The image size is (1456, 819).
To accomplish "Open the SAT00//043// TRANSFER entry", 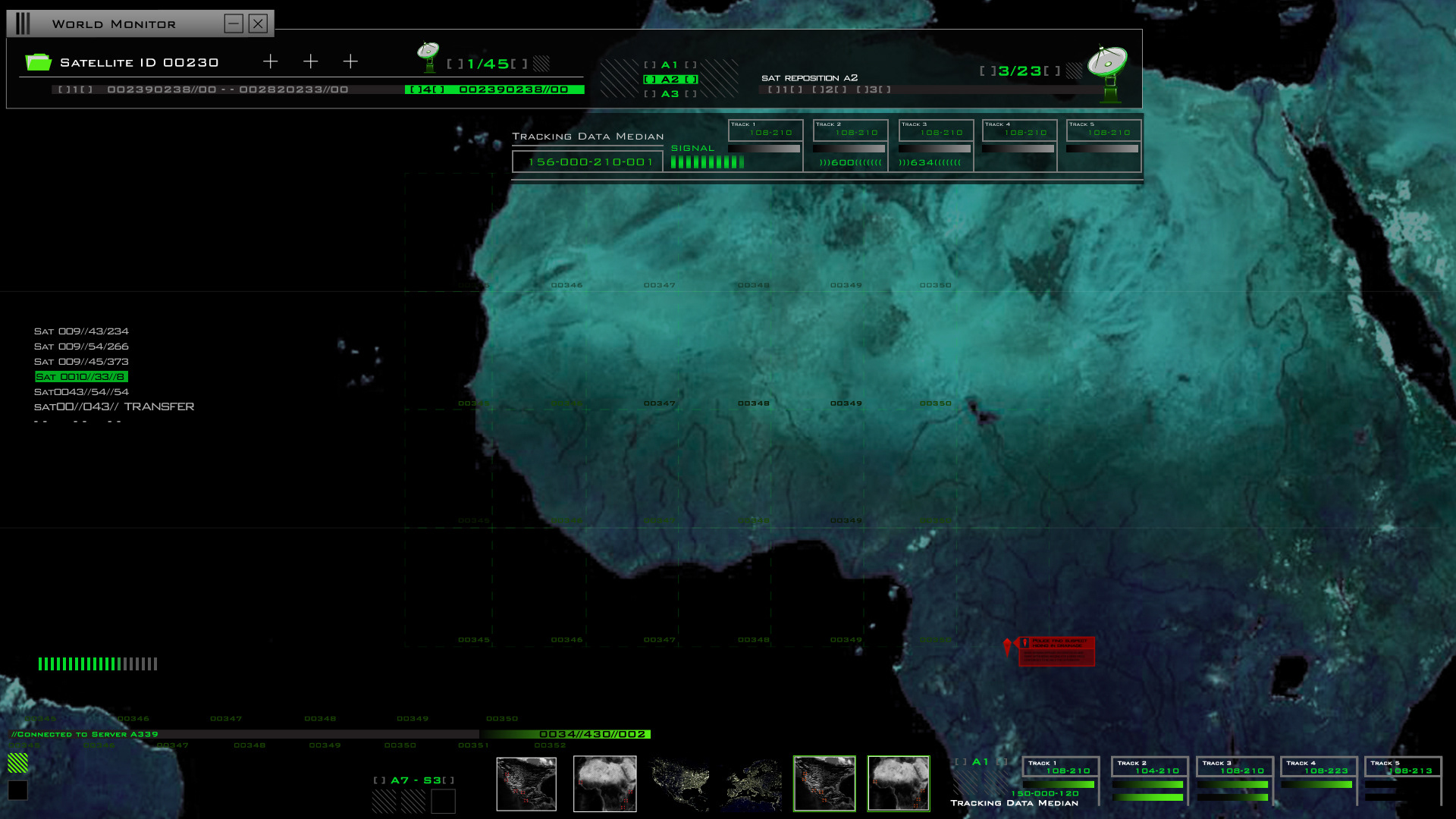I will (x=114, y=407).
